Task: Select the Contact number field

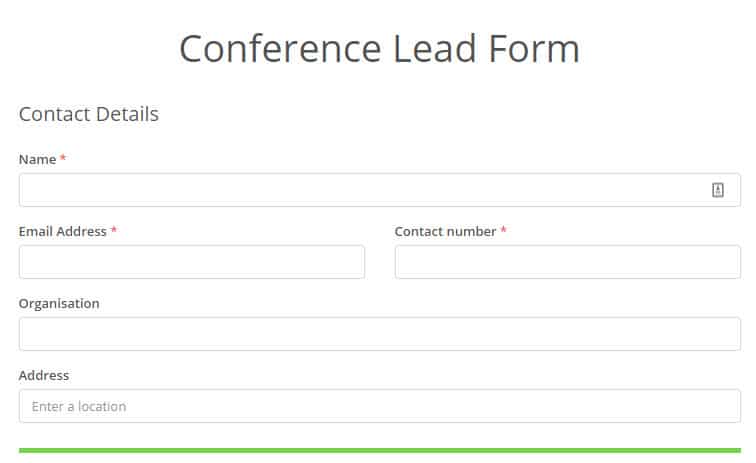Action: coord(567,262)
